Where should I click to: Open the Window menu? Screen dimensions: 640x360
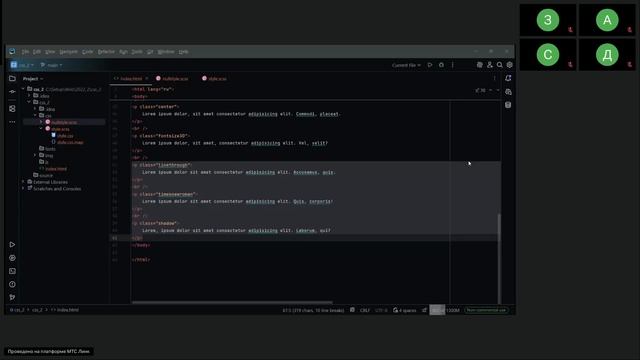[166, 51]
